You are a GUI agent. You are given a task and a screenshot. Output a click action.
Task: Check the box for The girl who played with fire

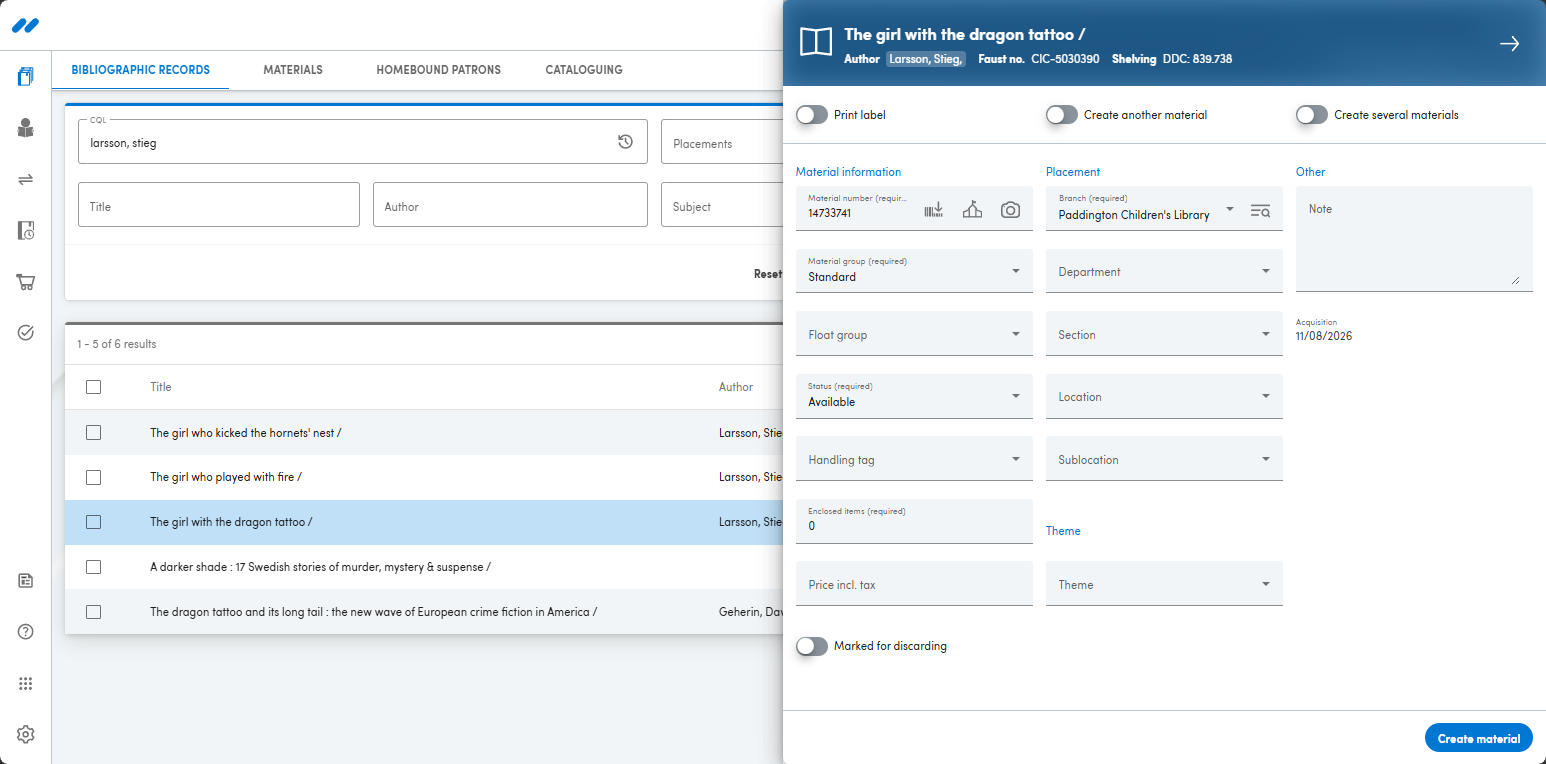click(x=93, y=477)
